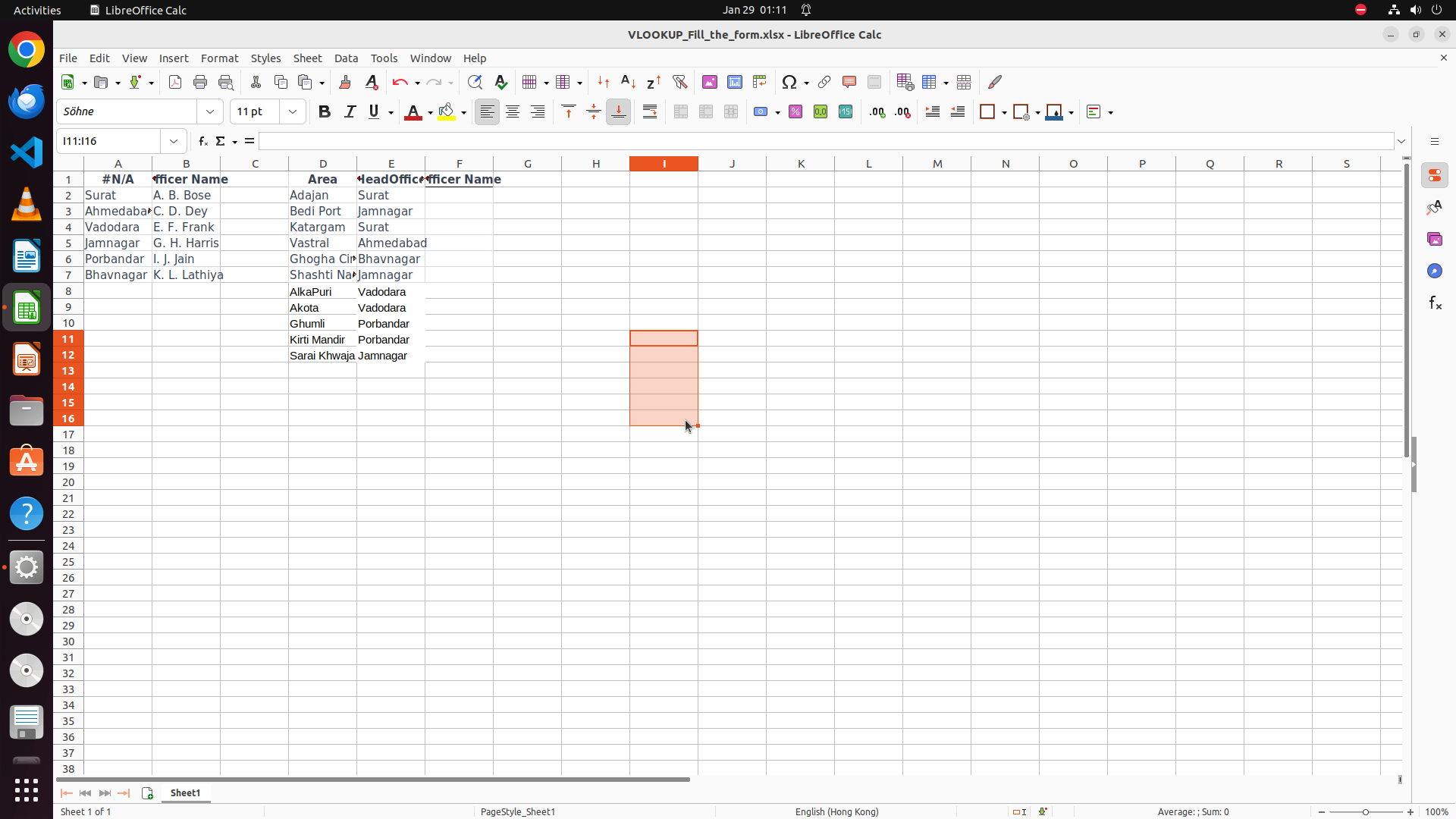Toggle Italic formatting
Viewport: 1456px width, 819px height.
coord(350,111)
